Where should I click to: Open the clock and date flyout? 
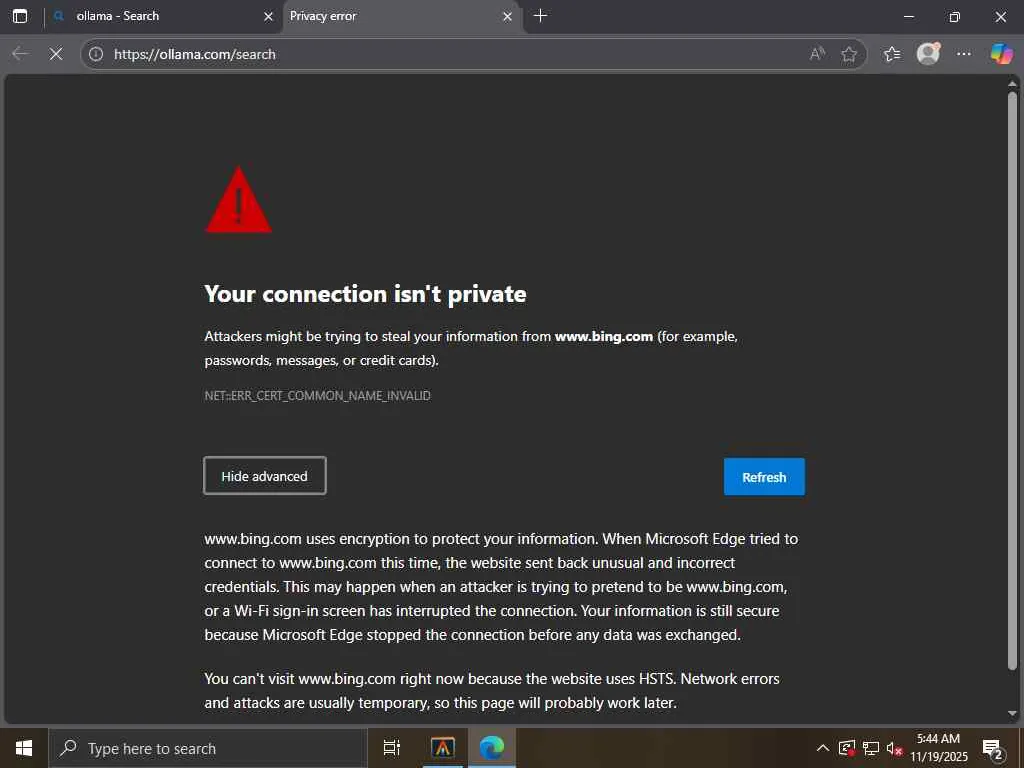pos(938,748)
